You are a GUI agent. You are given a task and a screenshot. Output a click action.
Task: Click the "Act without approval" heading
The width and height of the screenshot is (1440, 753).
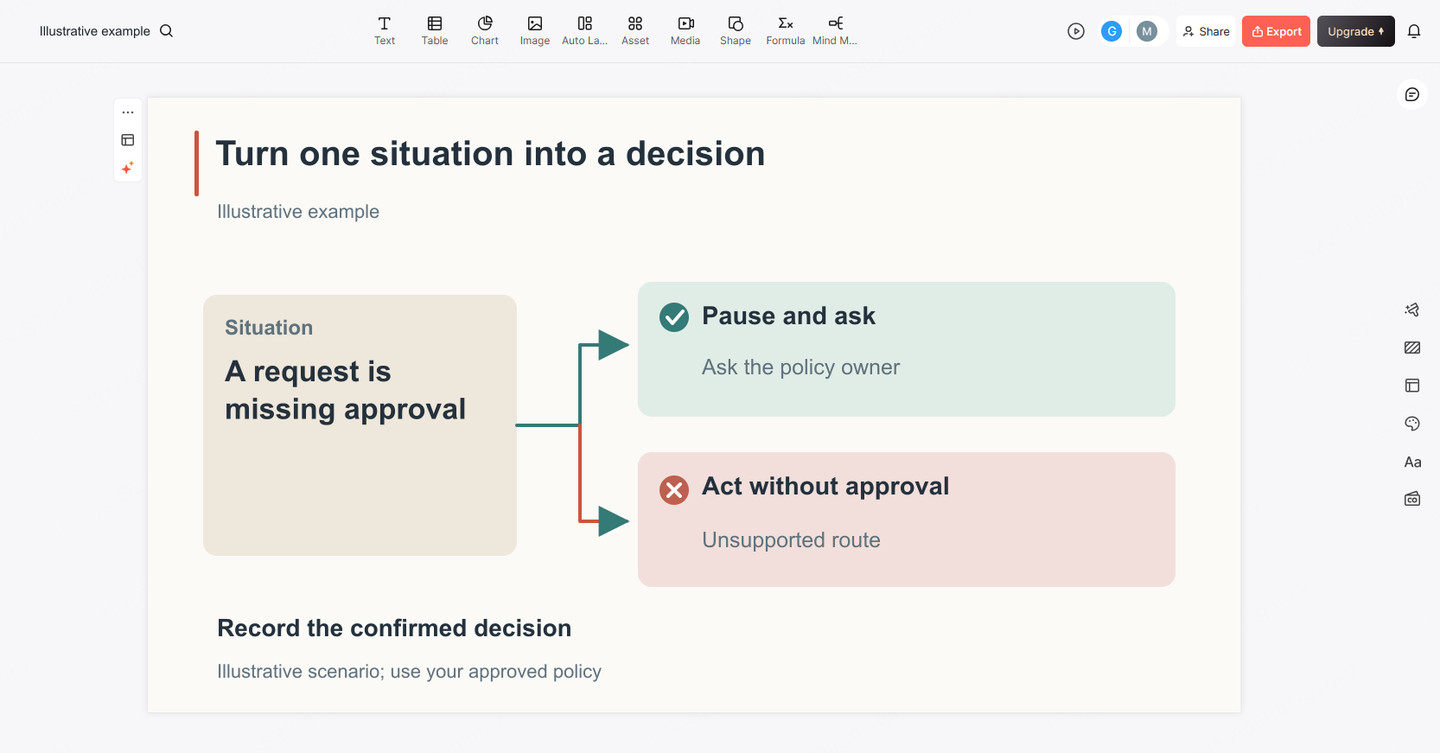(826, 486)
